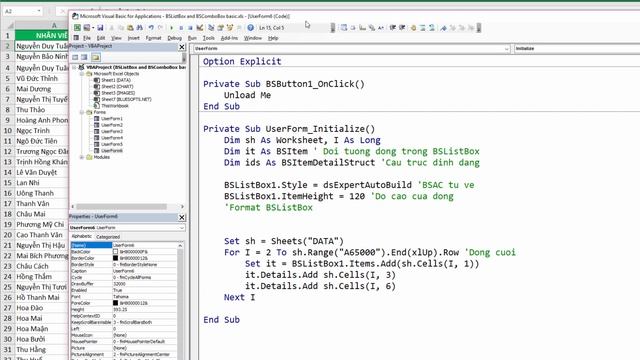
Task: Click the blue Help question mark icon
Action: coord(250,28)
